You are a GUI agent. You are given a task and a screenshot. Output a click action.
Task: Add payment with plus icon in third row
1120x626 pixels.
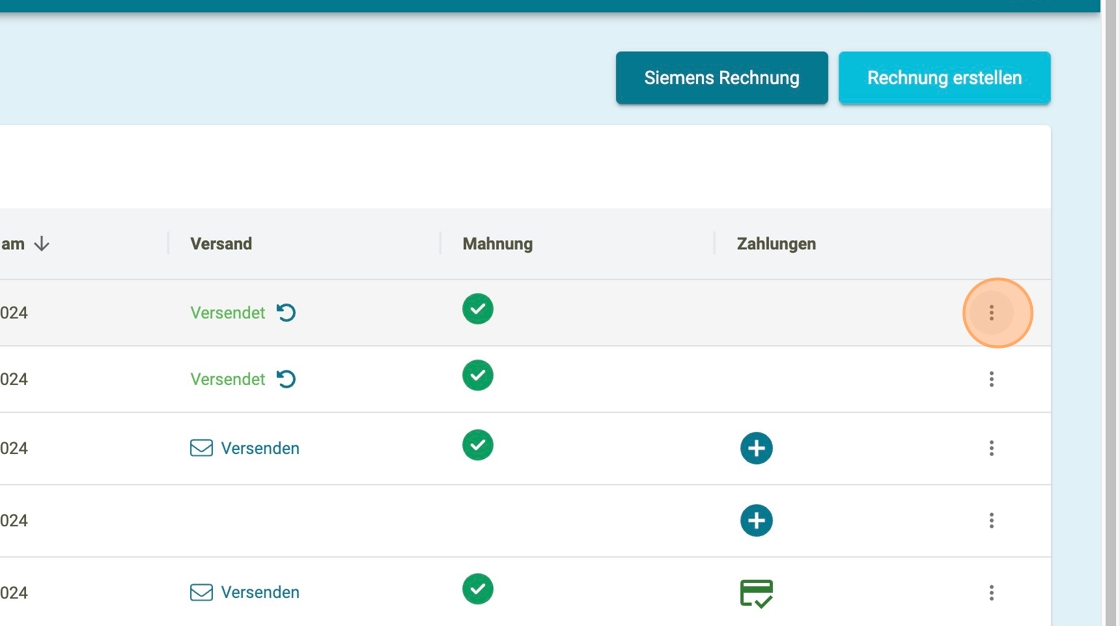[x=756, y=448]
